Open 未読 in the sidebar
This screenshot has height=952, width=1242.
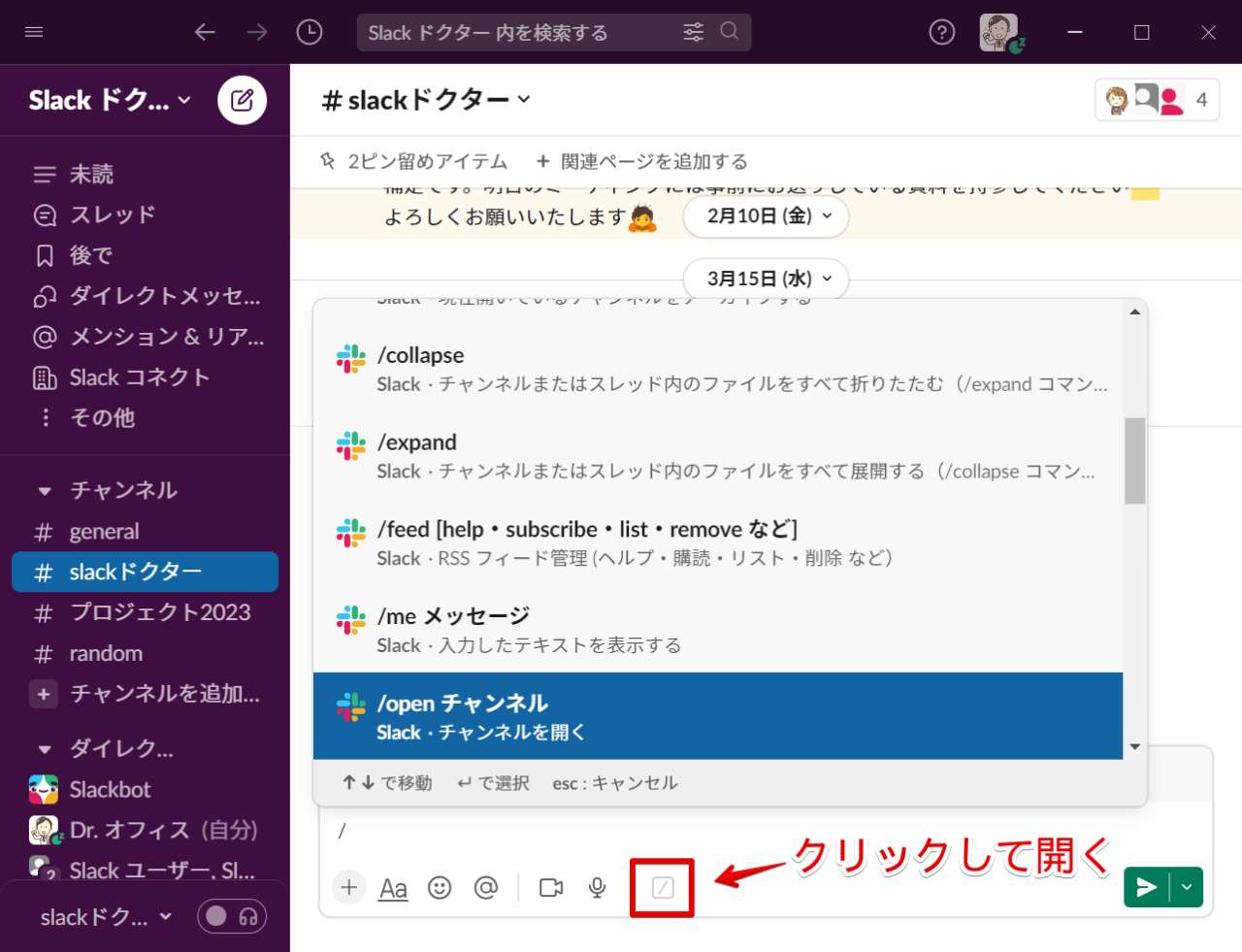pos(145,175)
